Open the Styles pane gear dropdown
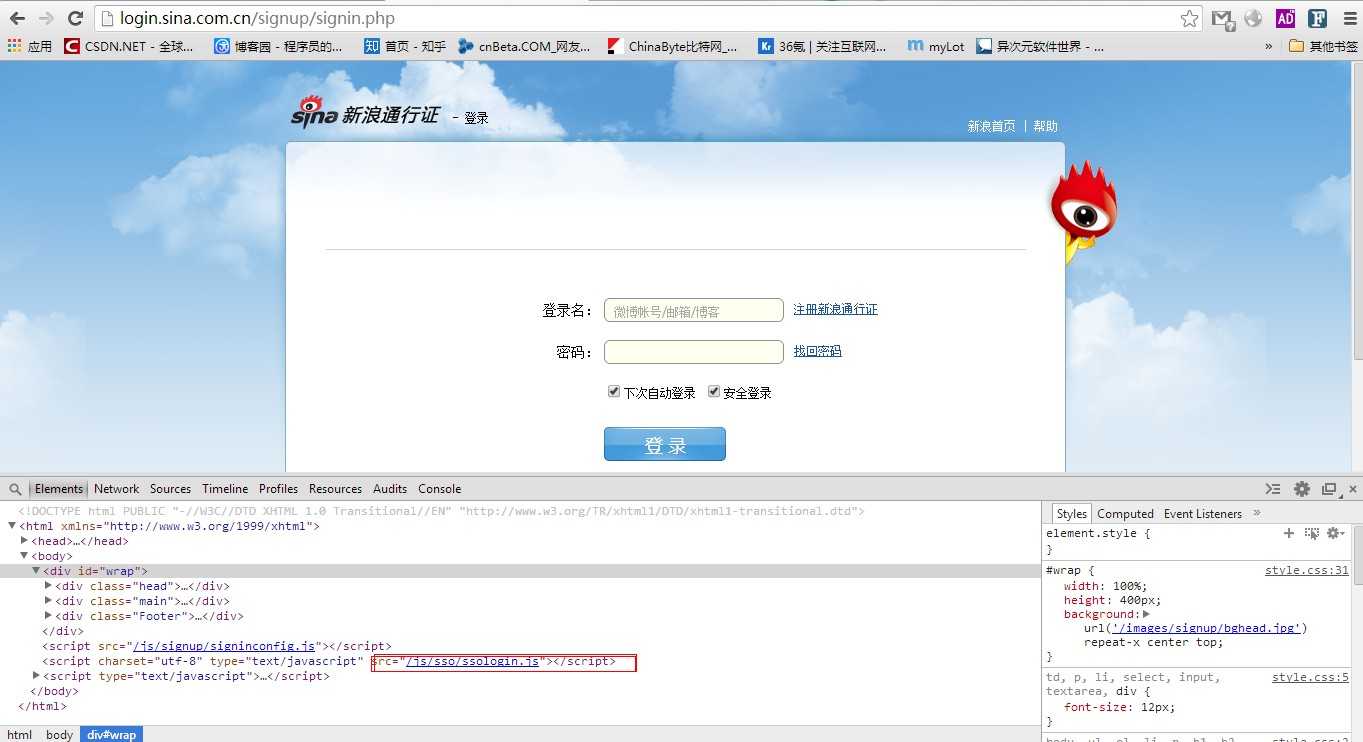The width and height of the screenshot is (1363, 742). click(x=1334, y=533)
